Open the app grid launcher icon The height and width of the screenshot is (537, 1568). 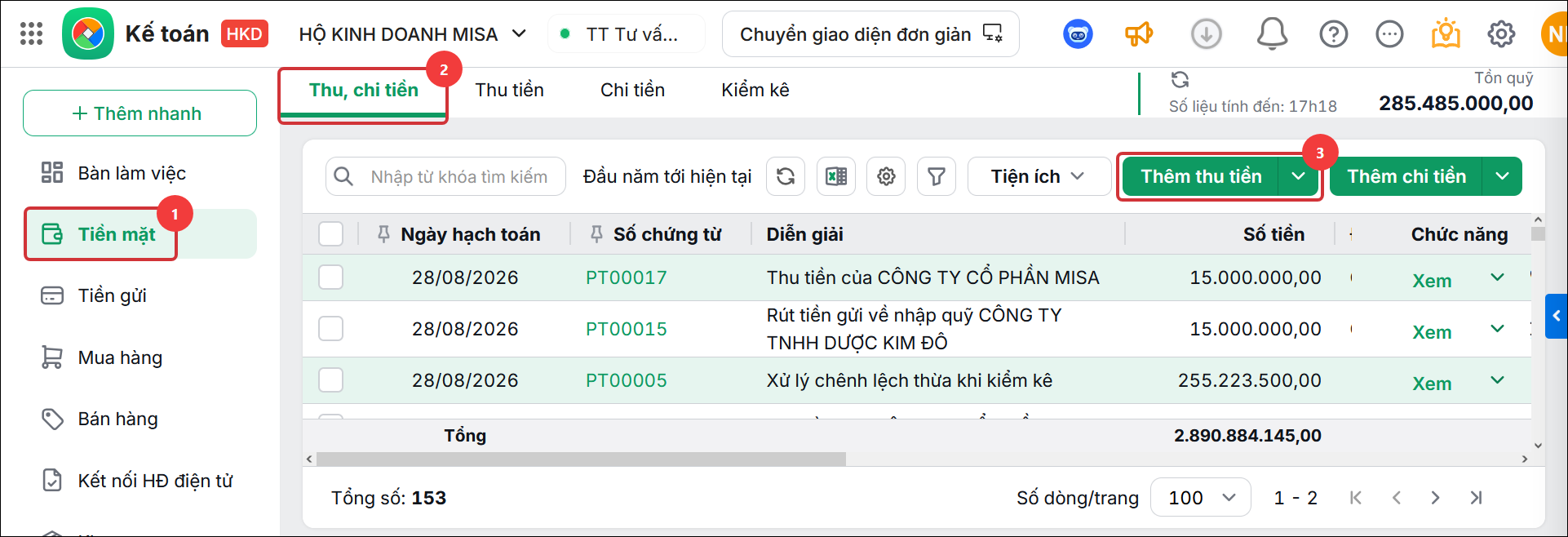[31, 33]
